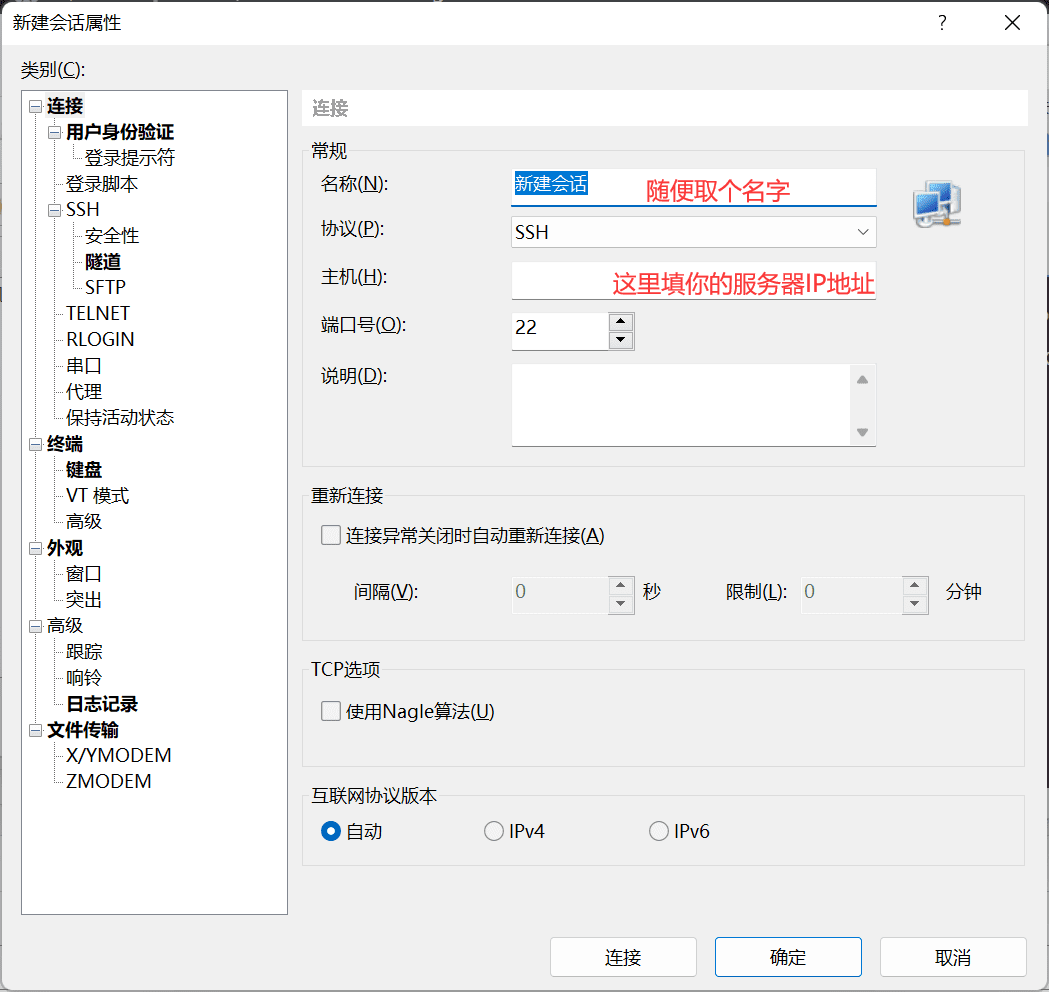
Task: Decrease the 间隔 seconds spinner
Action: click(x=621, y=604)
